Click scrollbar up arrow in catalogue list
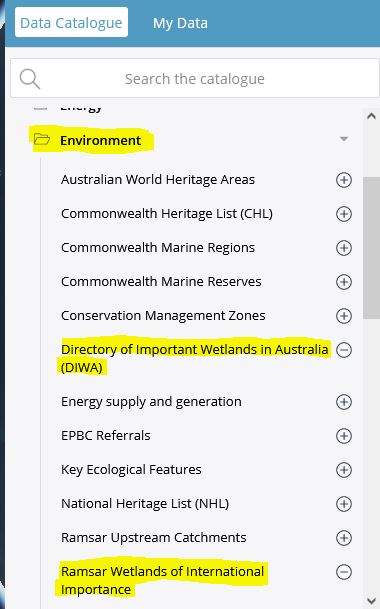Image resolution: width=380 pixels, height=609 pixels. [x=371, y=116]
